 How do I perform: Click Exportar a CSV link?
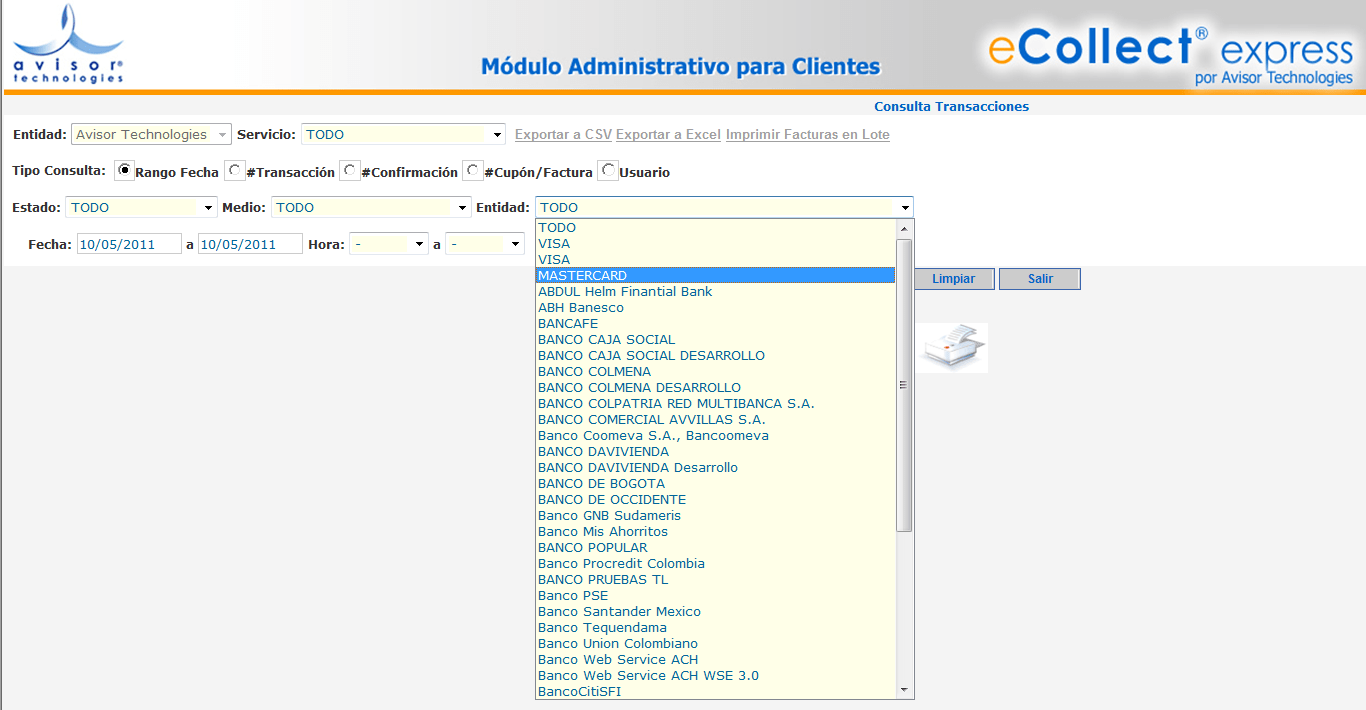563,134
